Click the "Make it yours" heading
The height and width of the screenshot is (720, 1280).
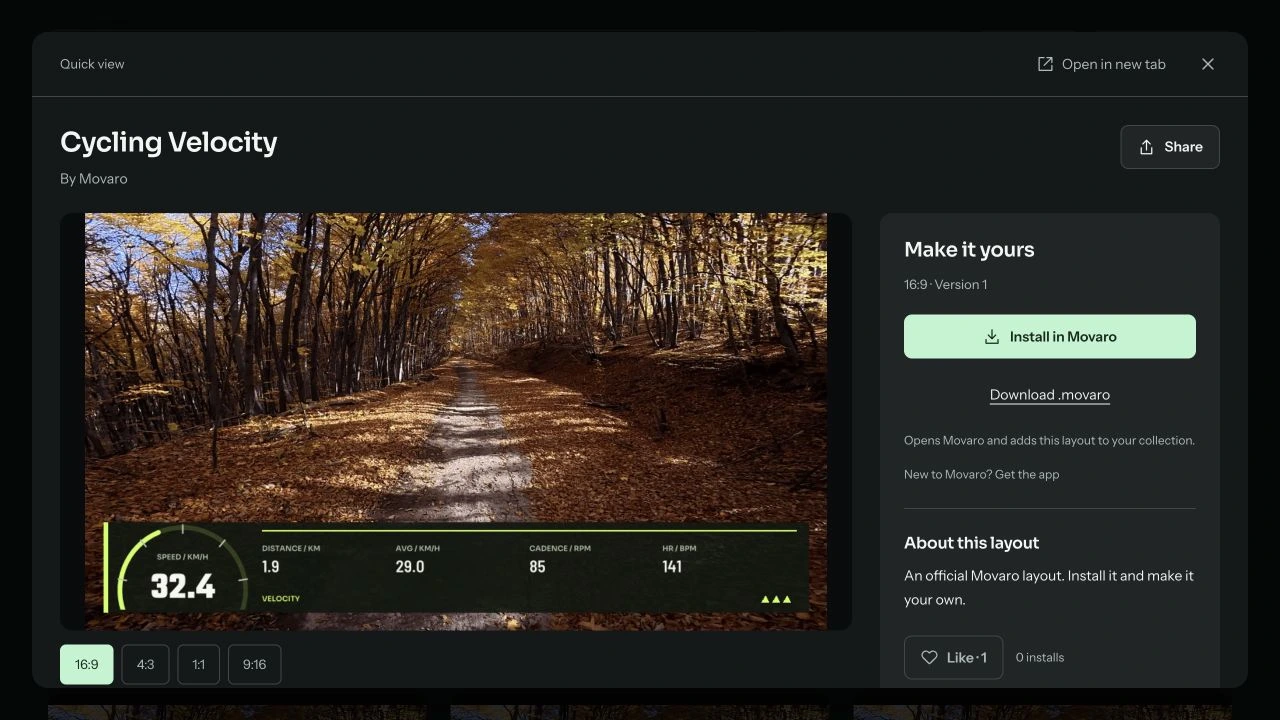click(969, 250)
